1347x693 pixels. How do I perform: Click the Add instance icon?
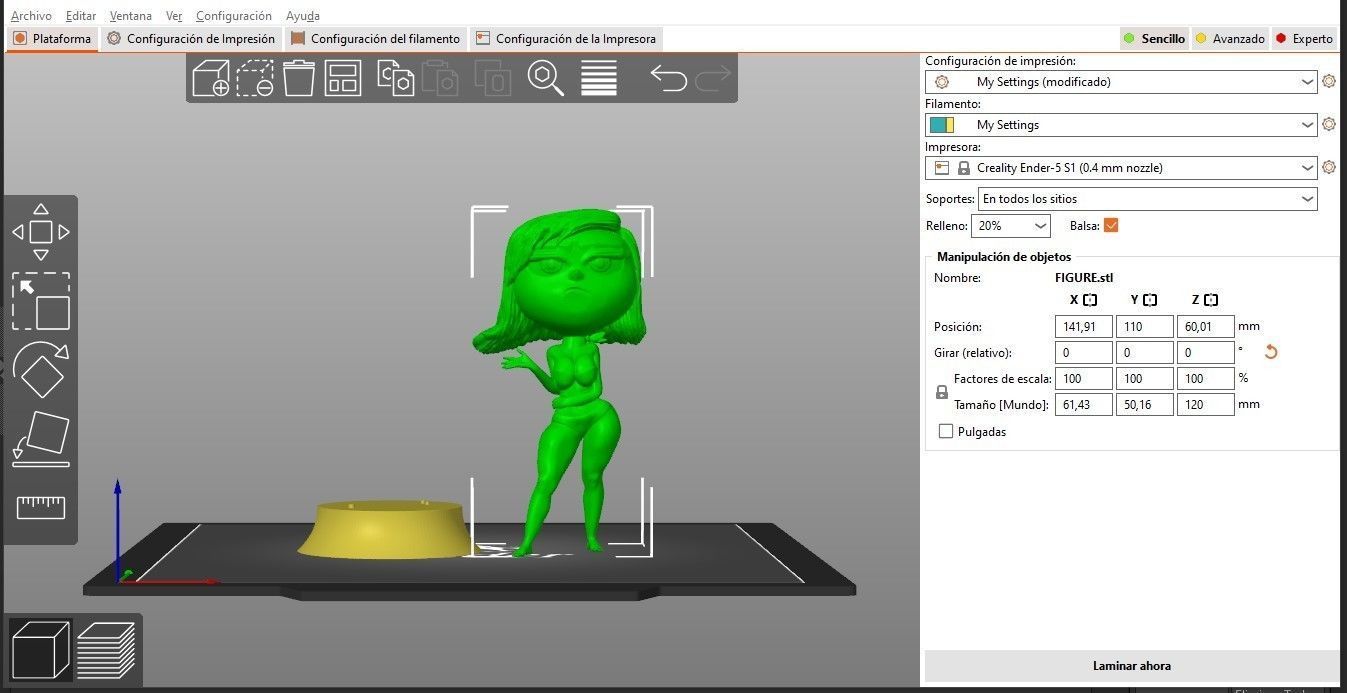point(492,78)
